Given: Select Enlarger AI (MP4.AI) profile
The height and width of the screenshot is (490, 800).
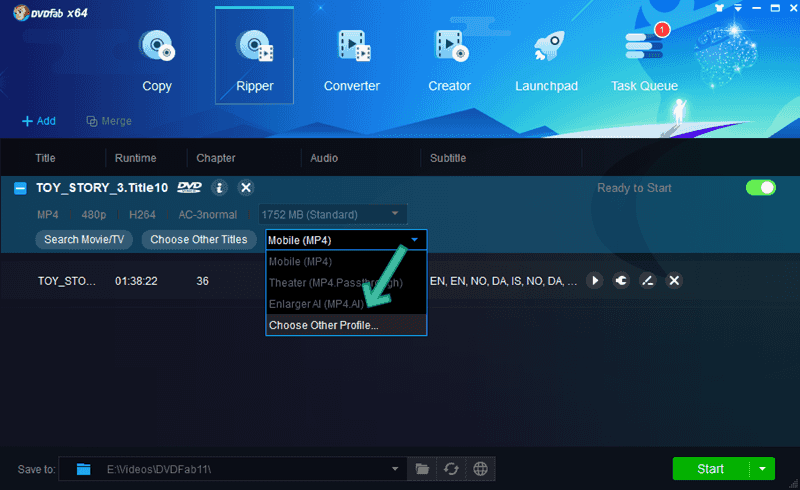Looking at the screenshot, I should [346, 304].
